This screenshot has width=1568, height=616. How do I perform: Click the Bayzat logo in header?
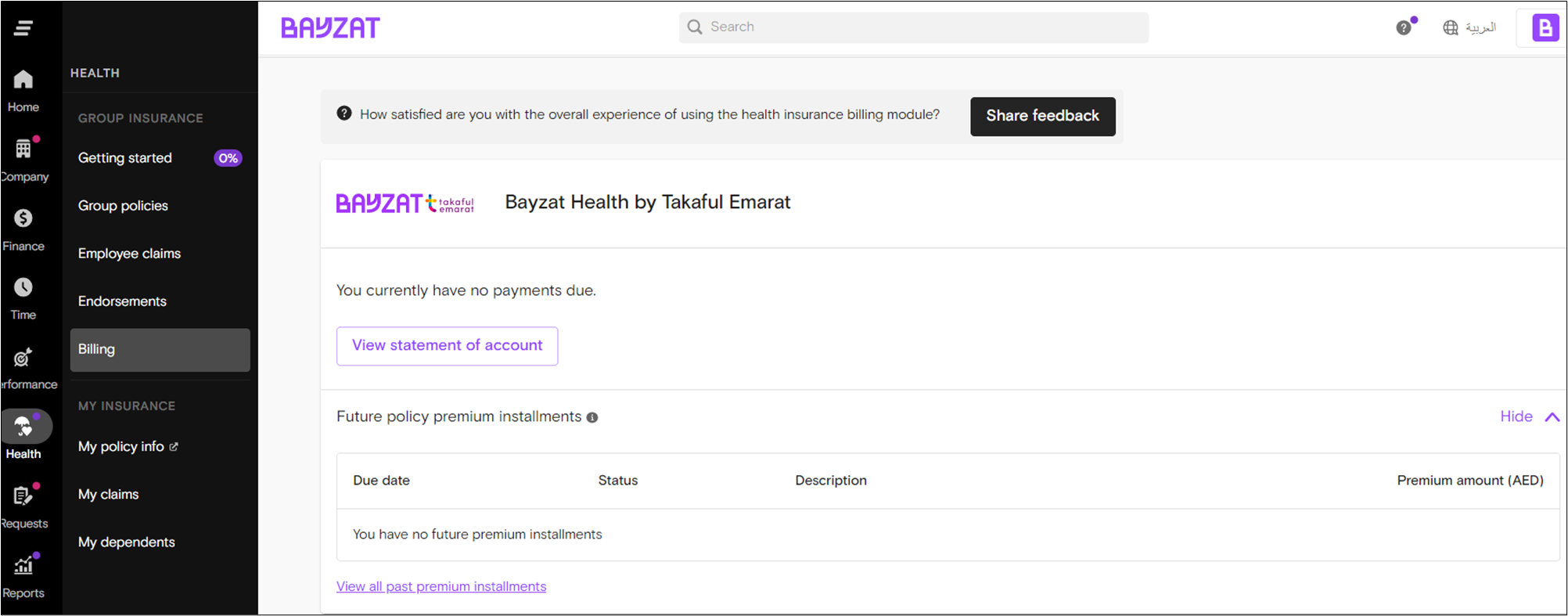(330, 28)
